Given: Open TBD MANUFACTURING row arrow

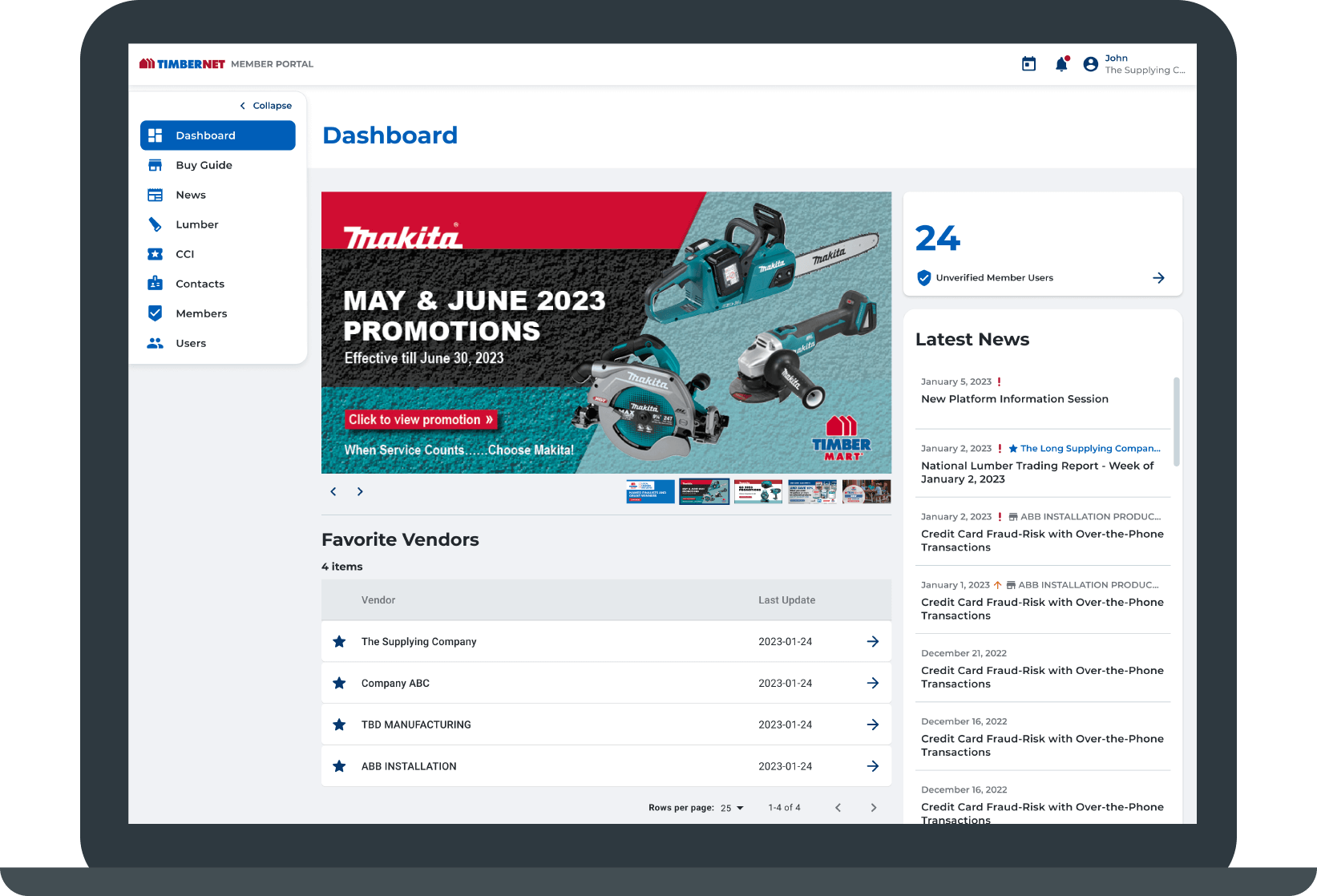Looking at the screenshot, I should 873,725.
